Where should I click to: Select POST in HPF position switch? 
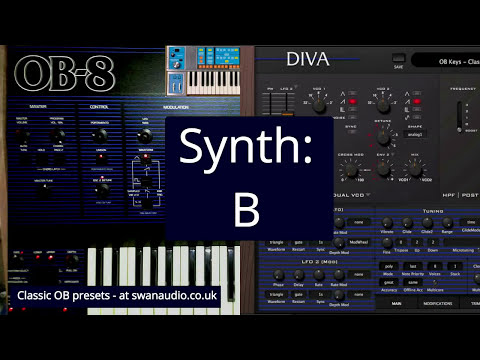(471, 195)
